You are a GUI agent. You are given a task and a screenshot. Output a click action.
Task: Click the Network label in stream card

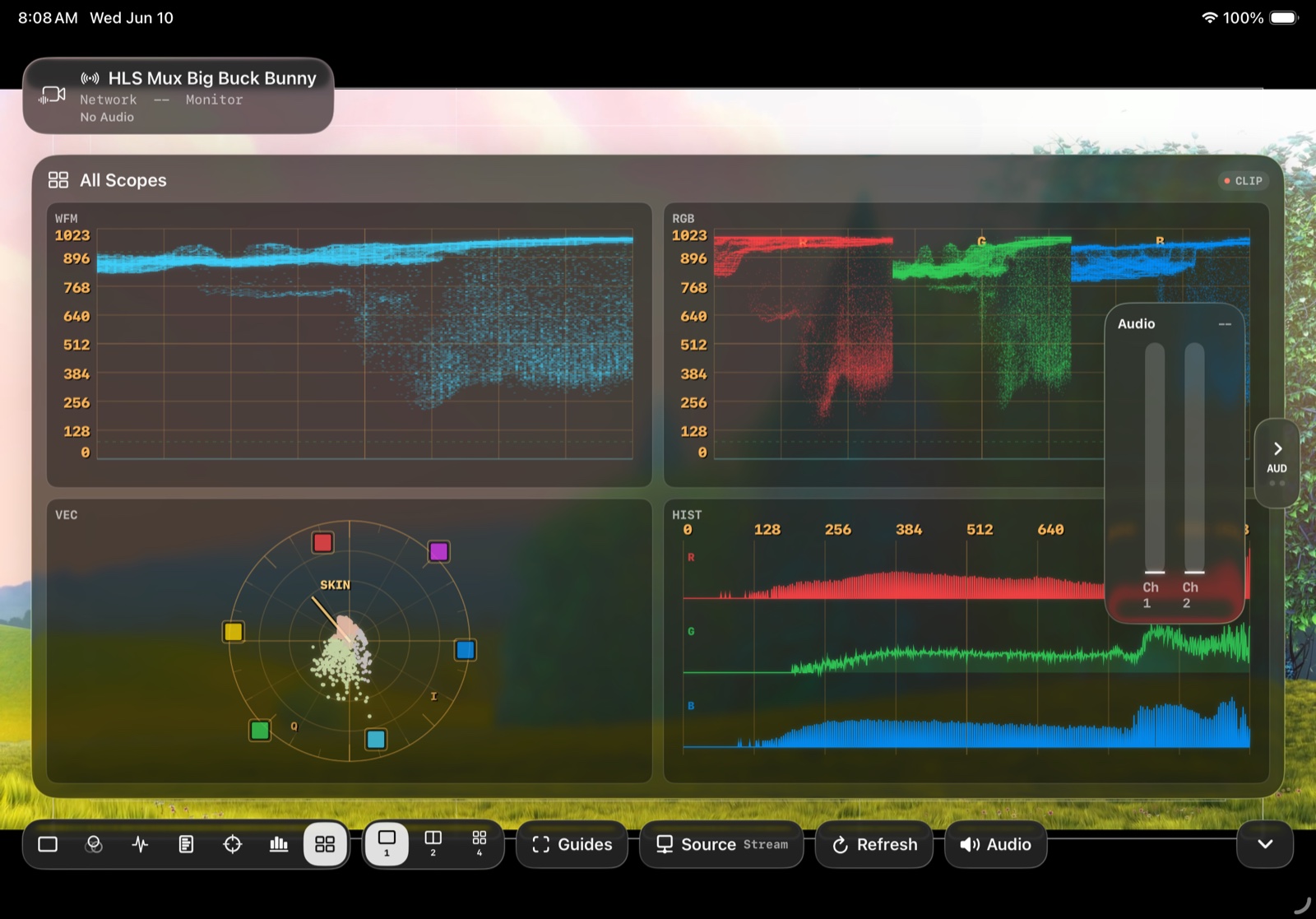click(x=109, y=100)
